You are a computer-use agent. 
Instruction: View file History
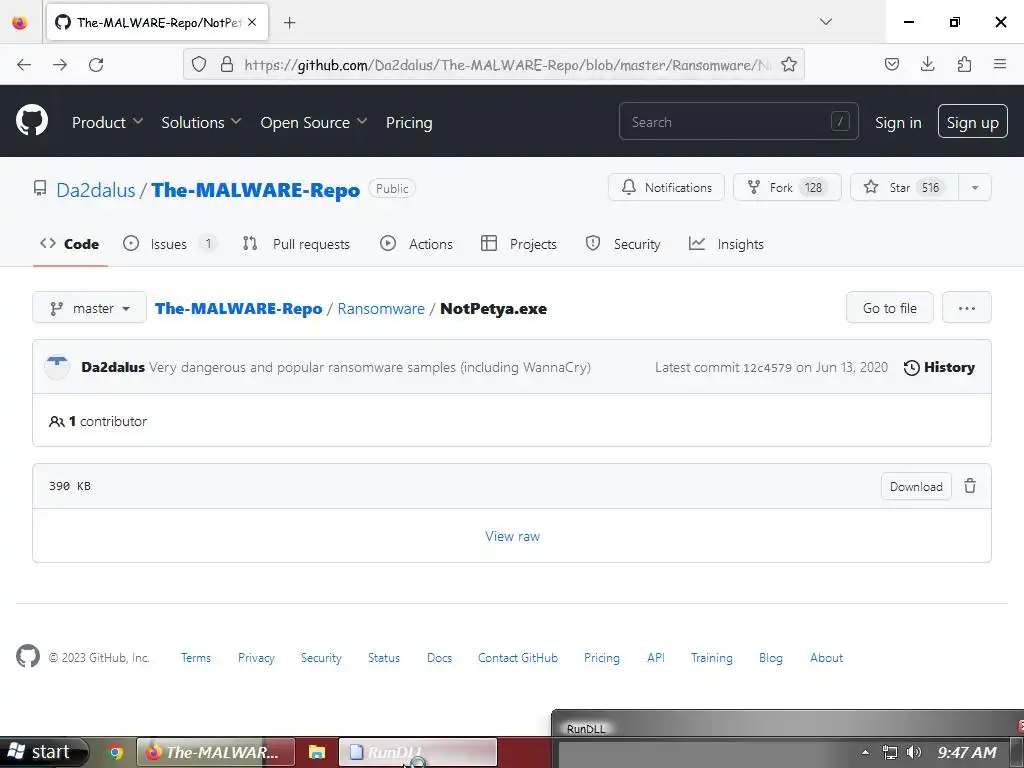point(939,367)
